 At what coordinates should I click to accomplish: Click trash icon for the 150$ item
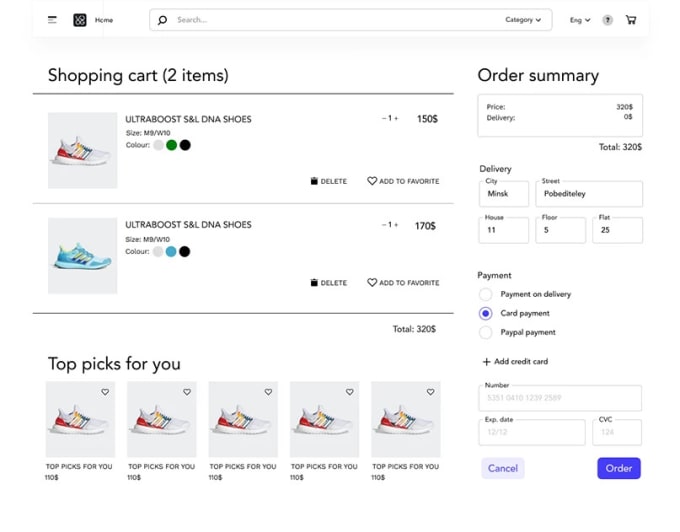coord(314,181)
